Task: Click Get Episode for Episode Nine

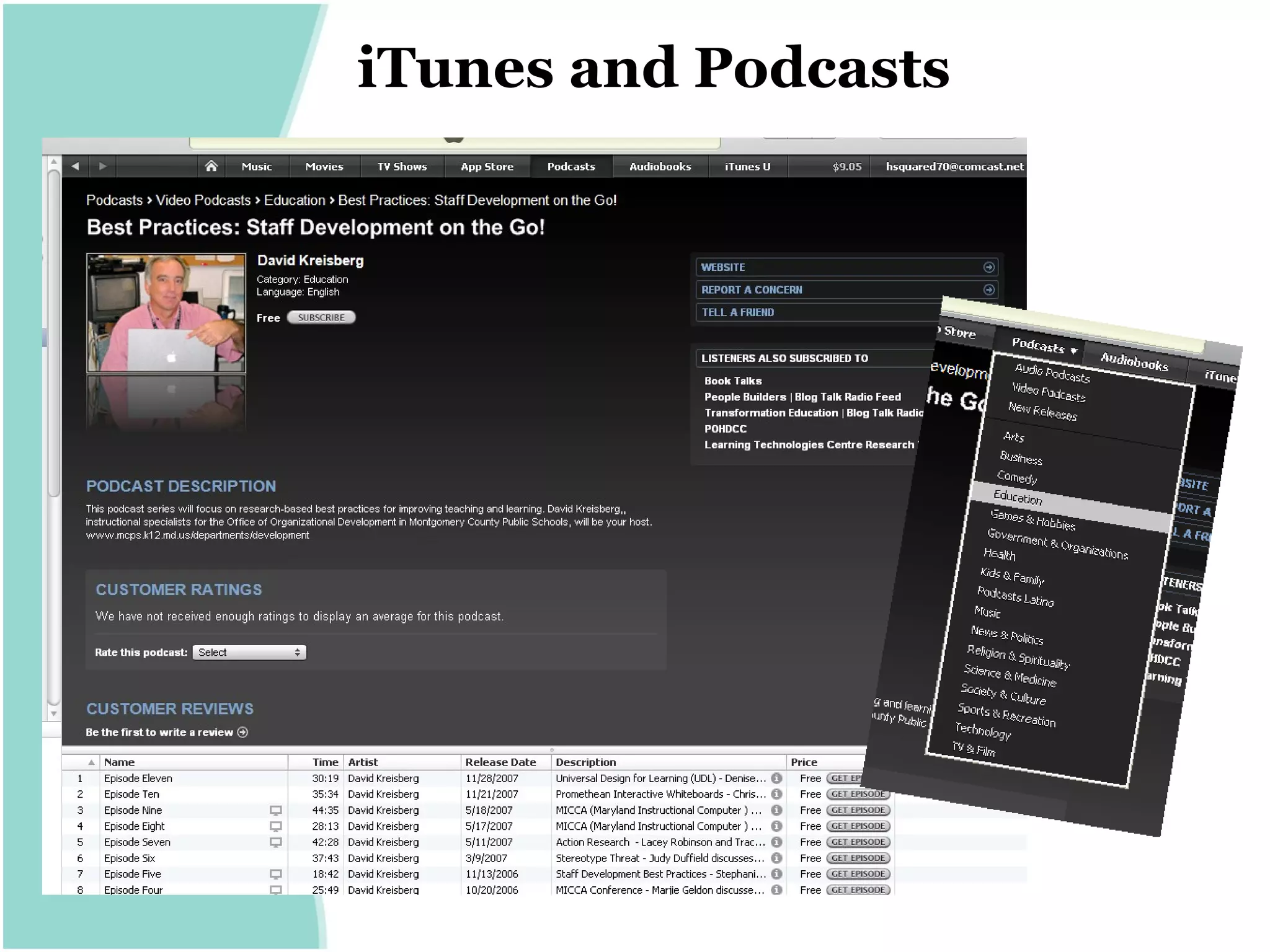Action: tap(858, 810)
